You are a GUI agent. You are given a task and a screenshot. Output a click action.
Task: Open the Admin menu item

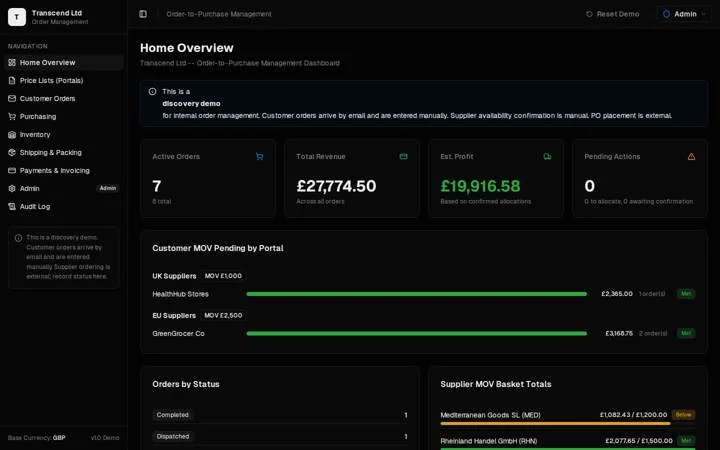tap(63, 188)
